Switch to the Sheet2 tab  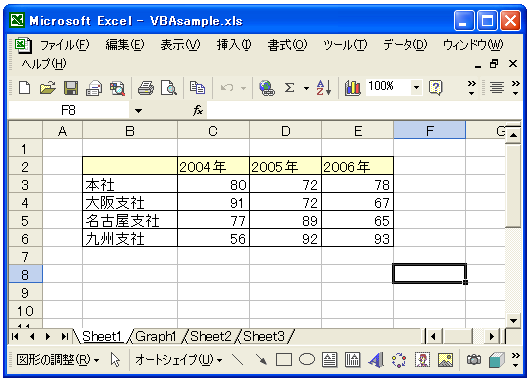(211, 336)
